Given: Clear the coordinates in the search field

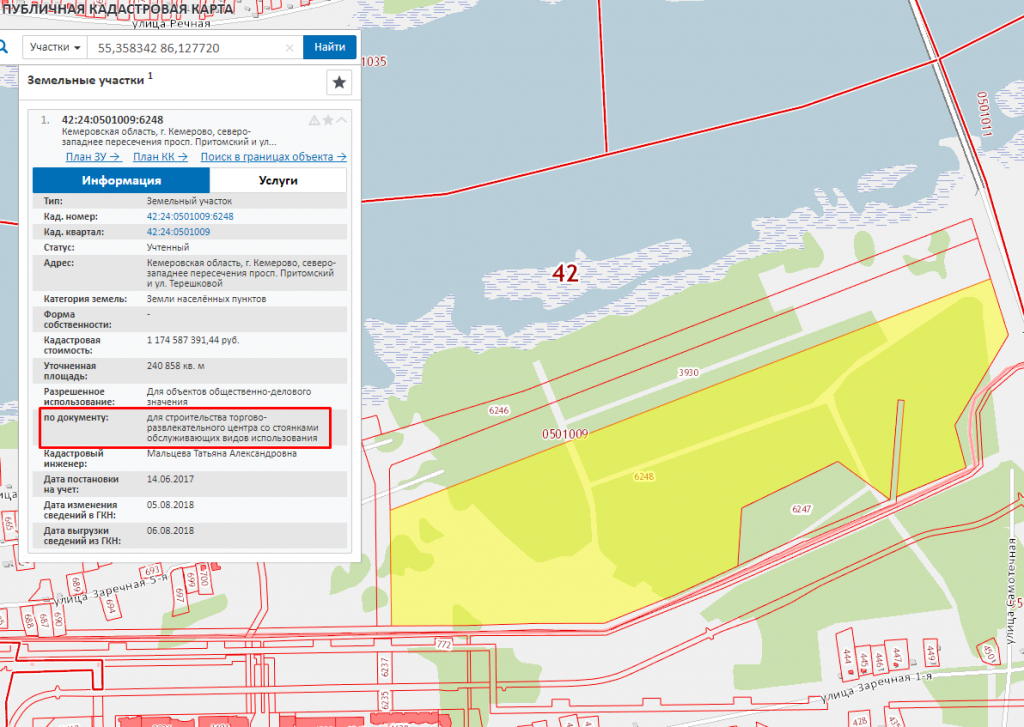Looking at the screenshot, I should pyautogui.click(x=290, y=47).
